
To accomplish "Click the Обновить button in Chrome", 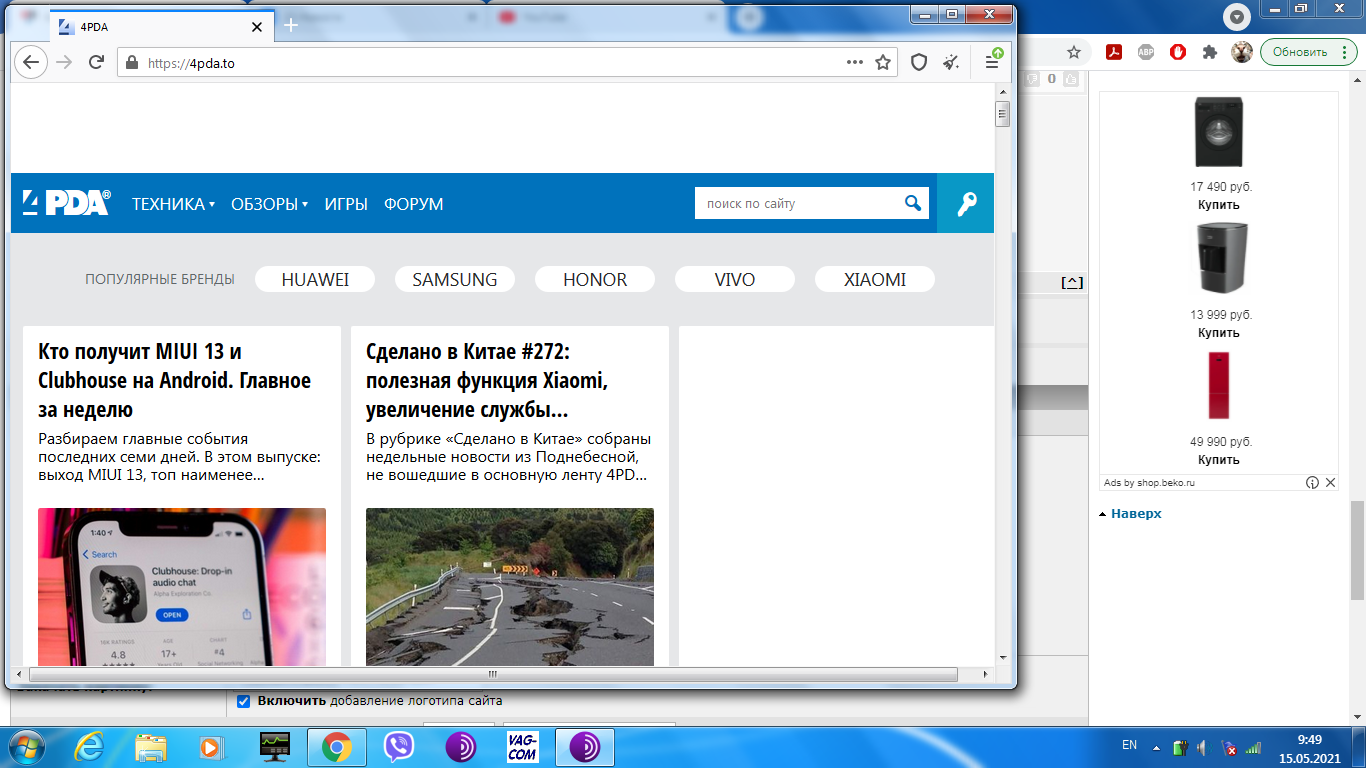I will click(x=1308, y=52).
